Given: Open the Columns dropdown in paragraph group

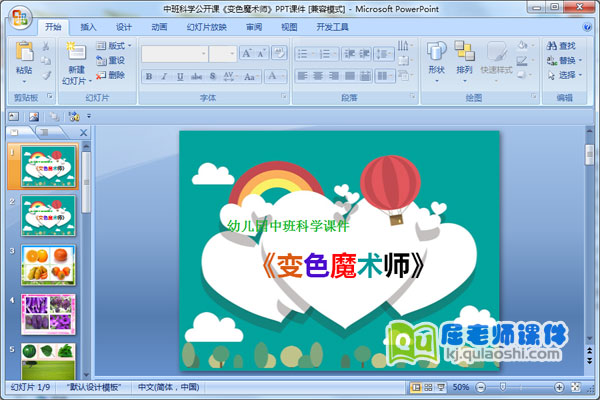Looking at the screenshot, I should [x=385, y=76].
